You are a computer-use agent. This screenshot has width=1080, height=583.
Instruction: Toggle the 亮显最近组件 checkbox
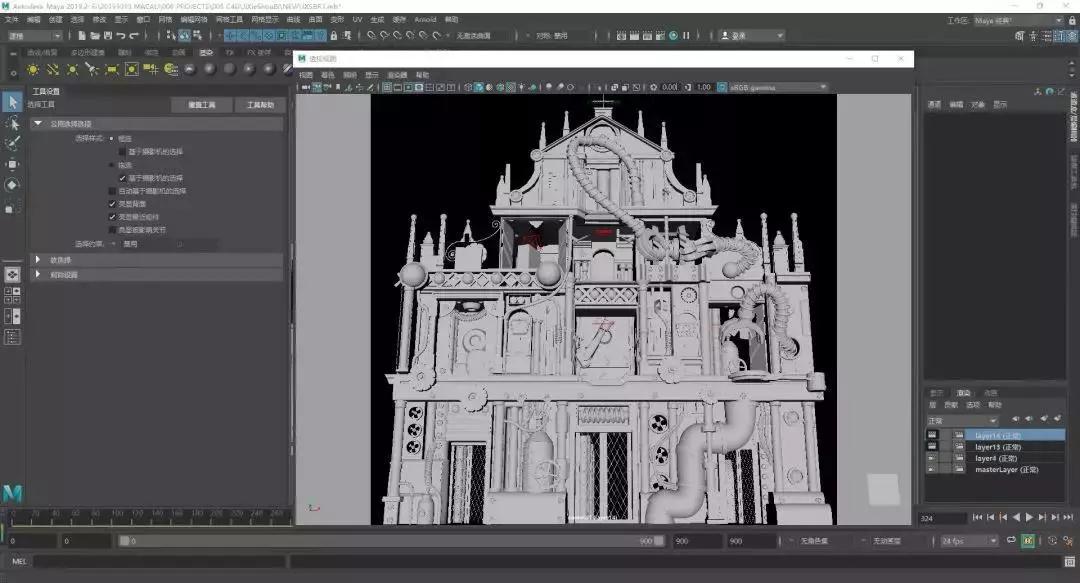[x=112, y=216]
